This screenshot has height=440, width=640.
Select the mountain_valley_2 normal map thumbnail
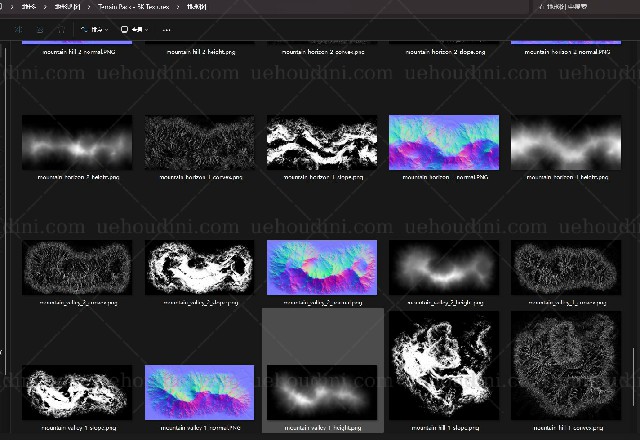(x=322, y=267)
